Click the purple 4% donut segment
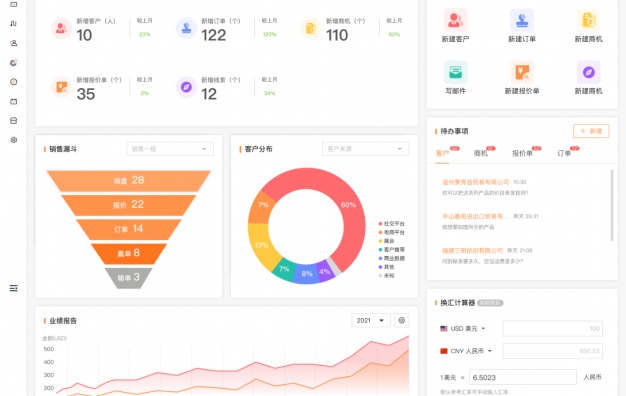The image size is (626, 396). coord(325,271)
